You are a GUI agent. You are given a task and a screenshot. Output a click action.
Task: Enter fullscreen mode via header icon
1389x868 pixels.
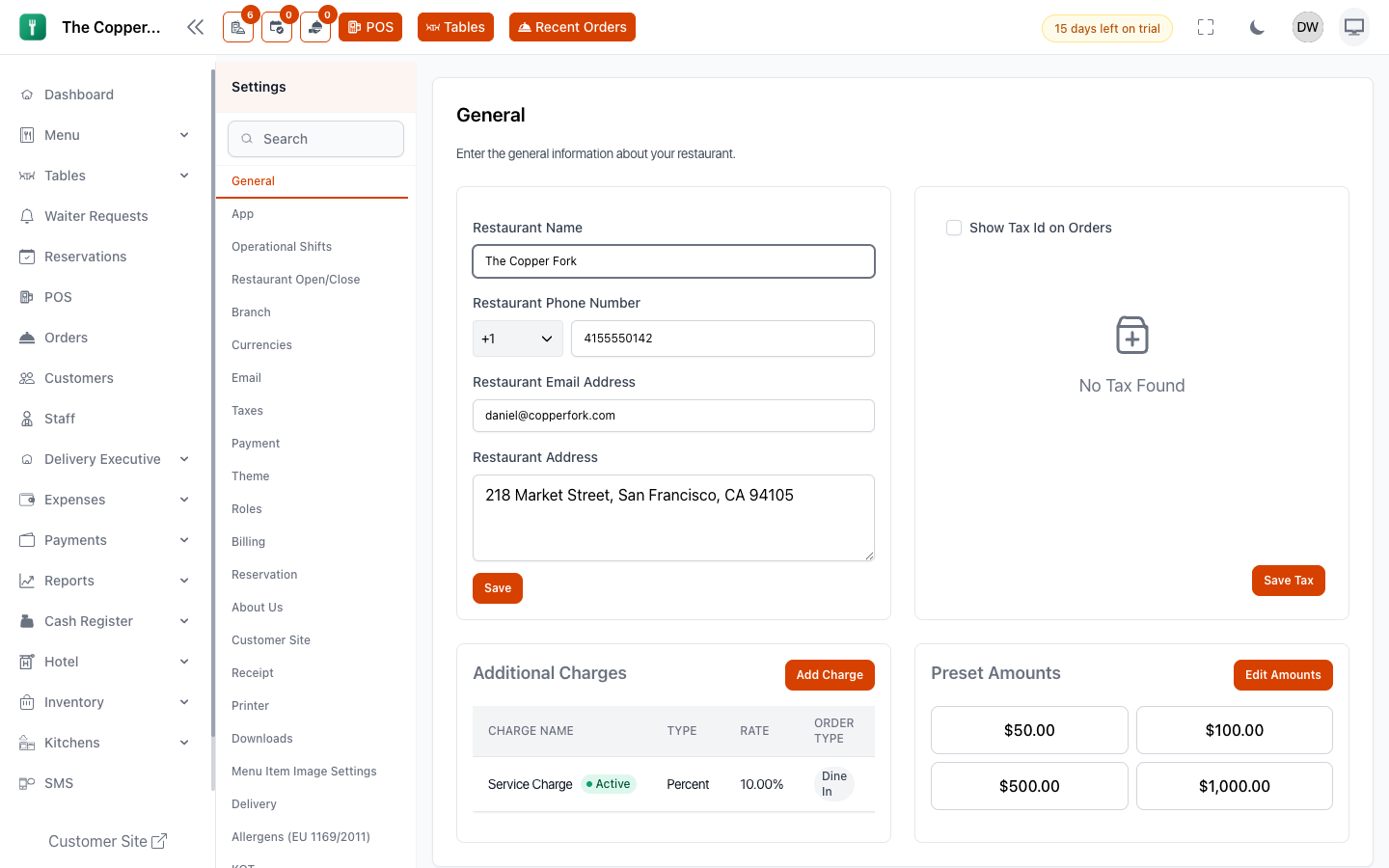1206,27
